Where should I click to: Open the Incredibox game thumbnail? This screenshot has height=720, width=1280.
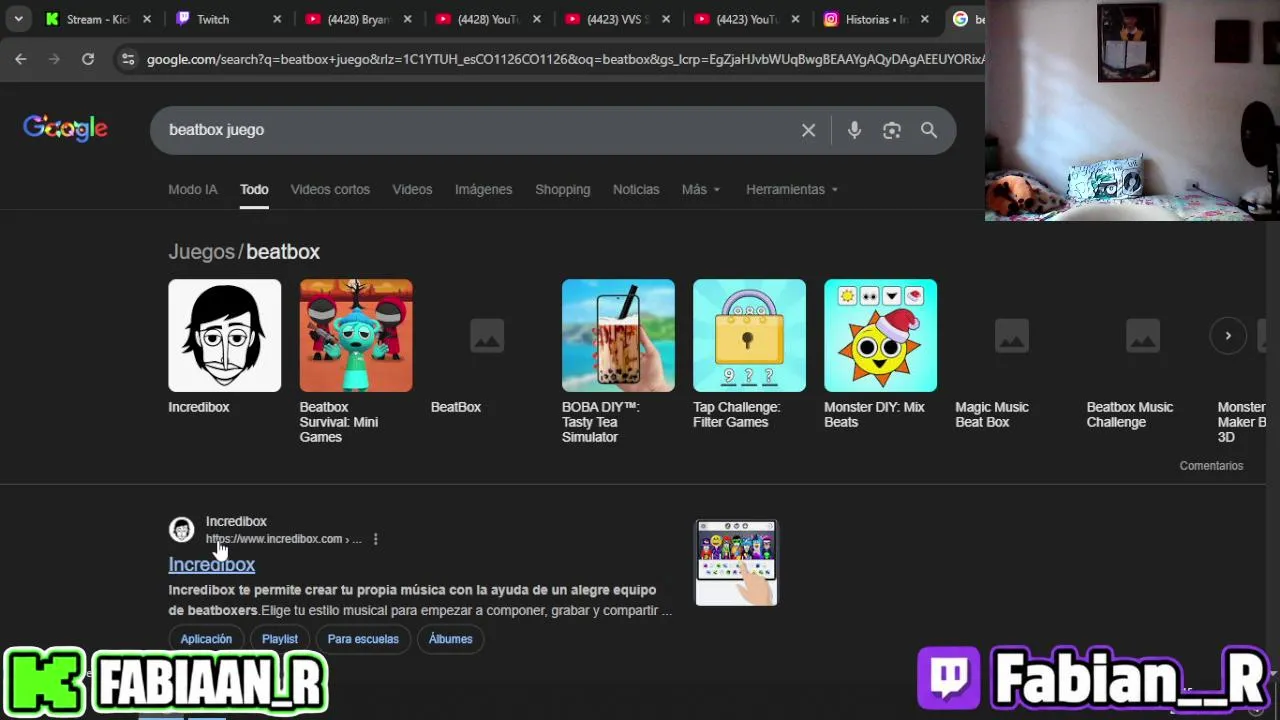tap(224, 335)
